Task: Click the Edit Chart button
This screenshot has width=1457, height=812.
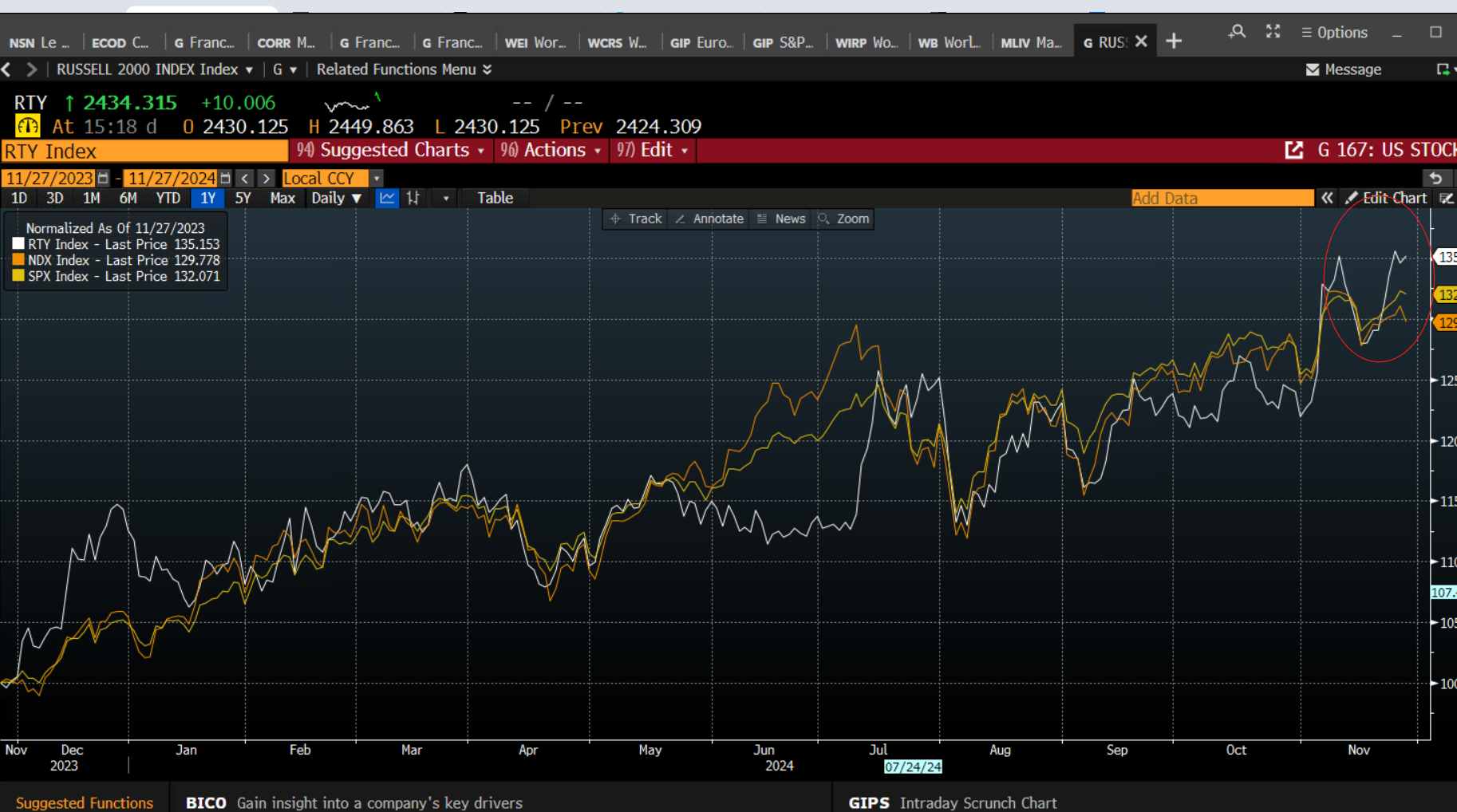Action: 1386,198
